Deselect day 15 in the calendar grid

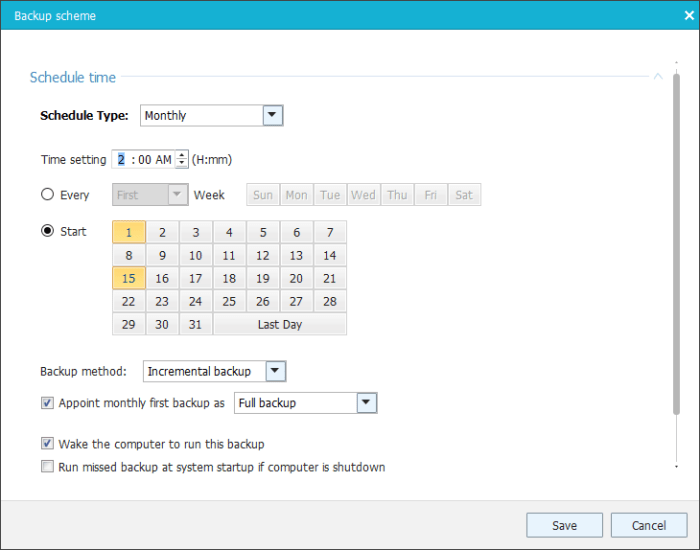[129, 279]
